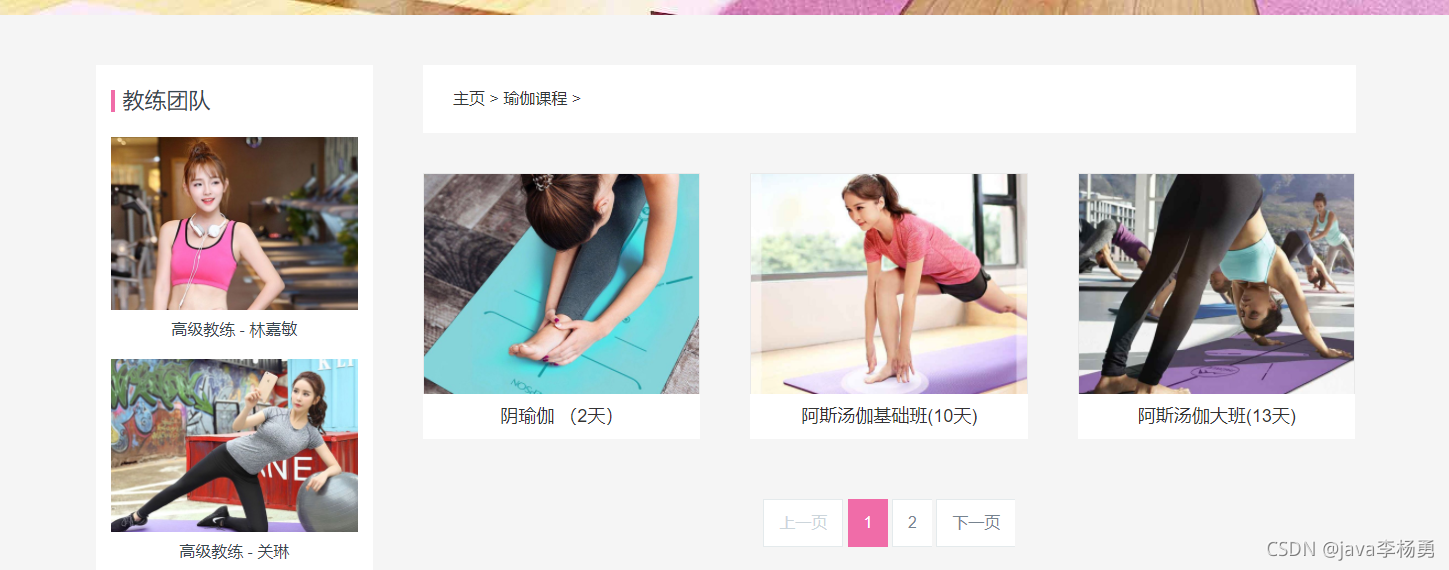Go to page 2 of courses

point(912,523)
